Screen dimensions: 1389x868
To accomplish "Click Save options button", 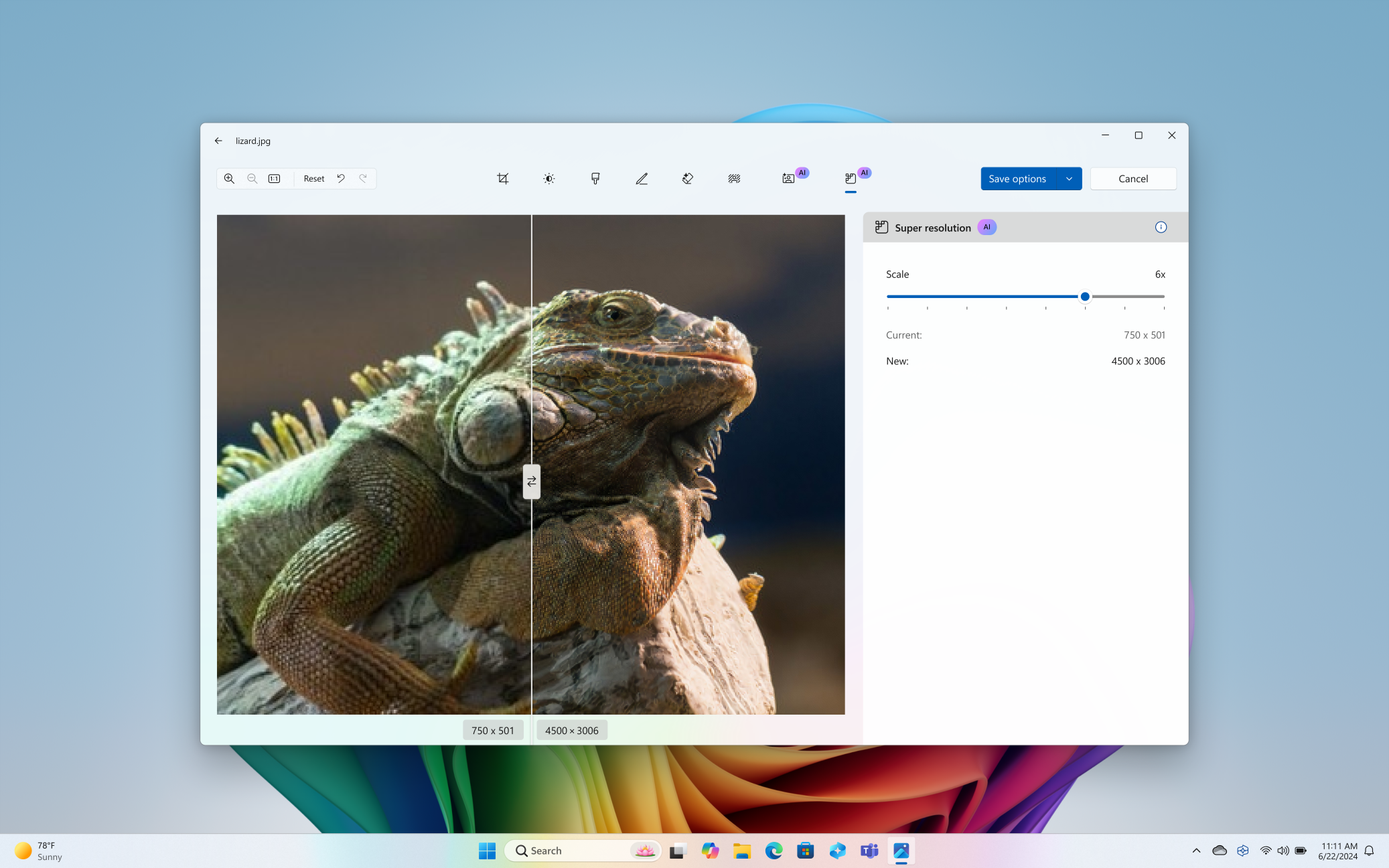I will (x=1018, y=178).
